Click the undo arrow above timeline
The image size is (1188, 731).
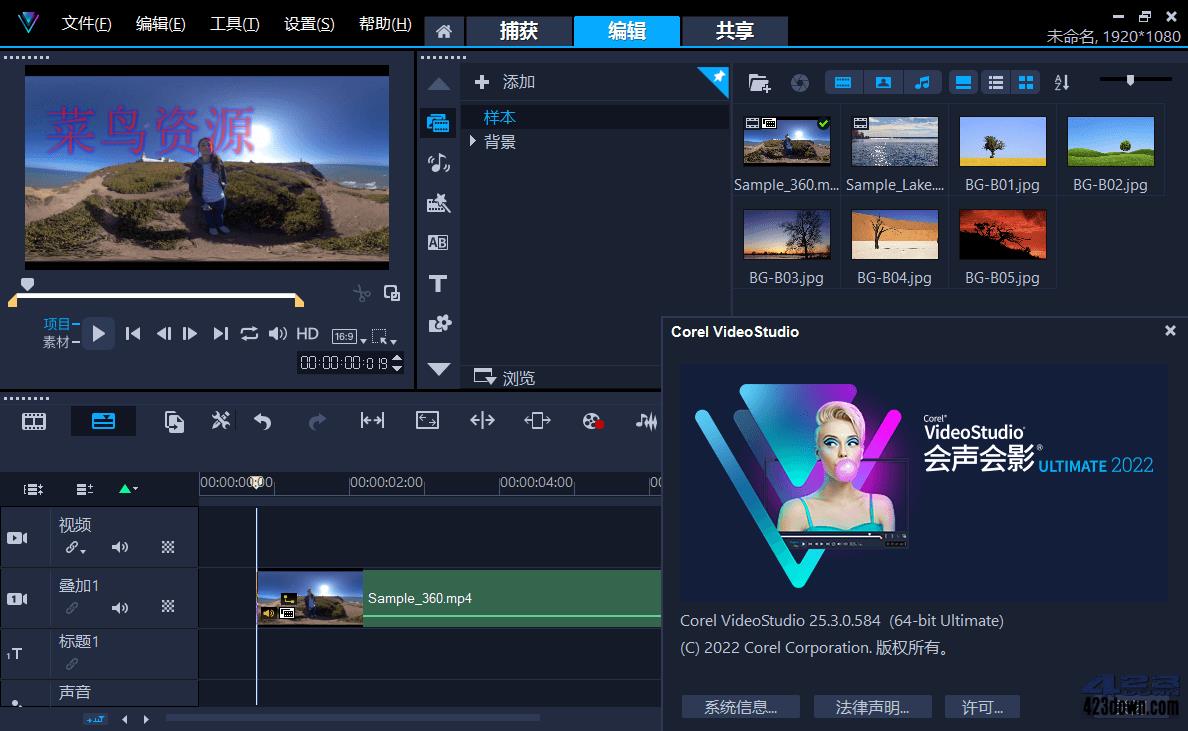click(x=263, y=420)
